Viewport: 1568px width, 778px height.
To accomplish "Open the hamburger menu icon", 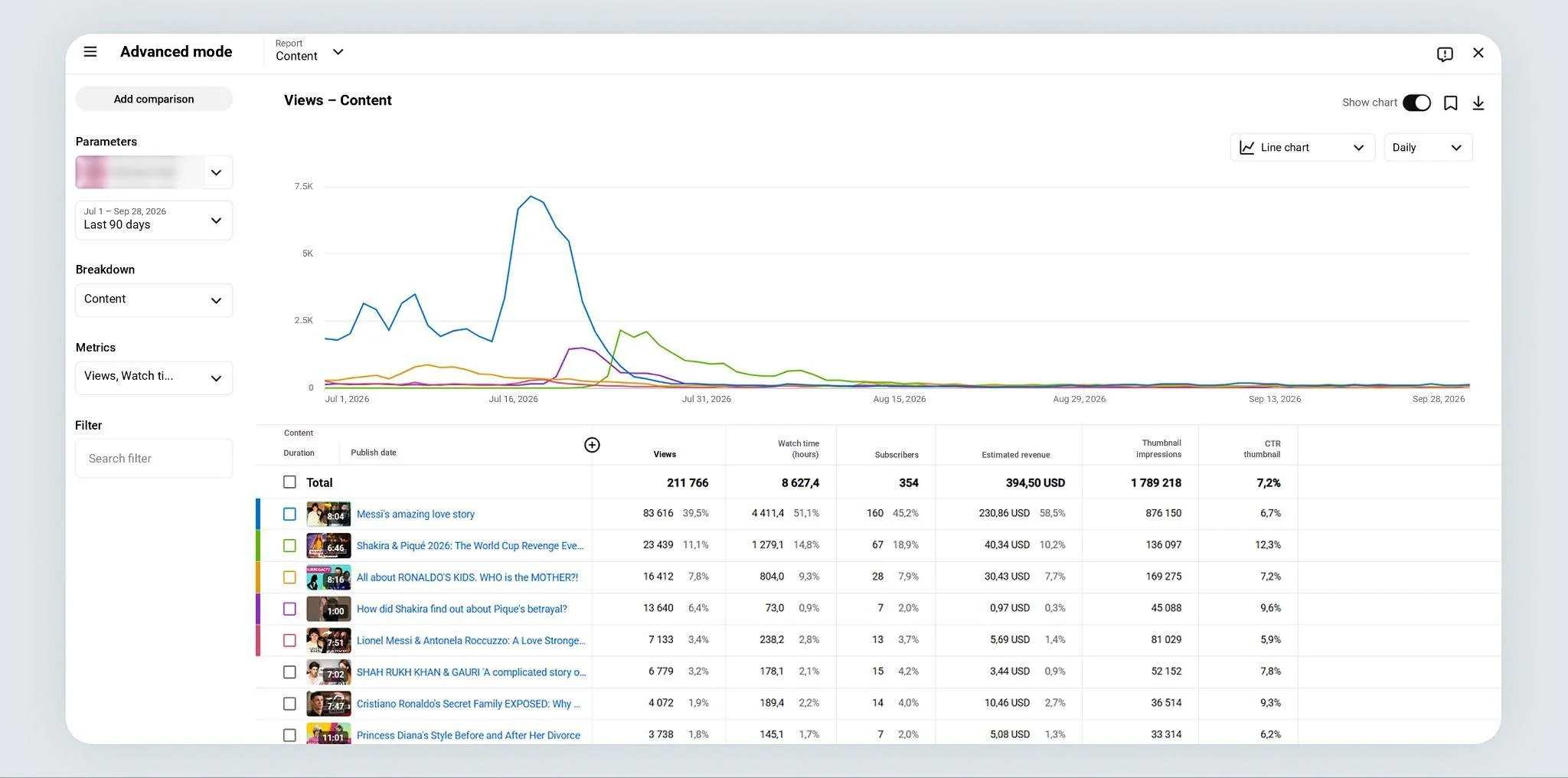I will click(x=90, y=52).
